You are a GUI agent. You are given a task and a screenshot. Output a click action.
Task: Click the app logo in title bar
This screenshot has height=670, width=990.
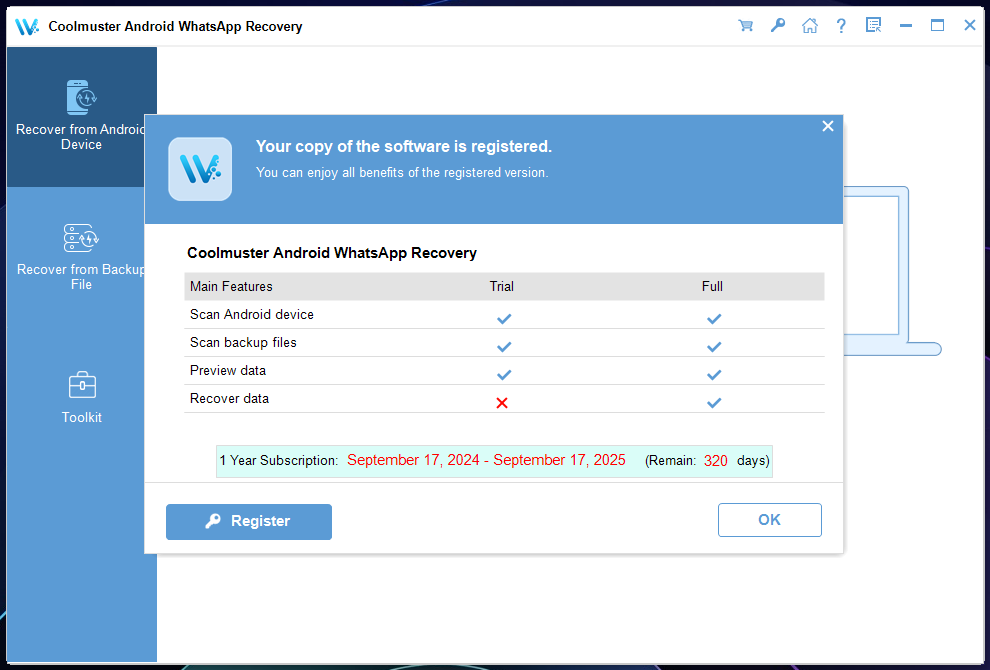(x=27, y=26)
